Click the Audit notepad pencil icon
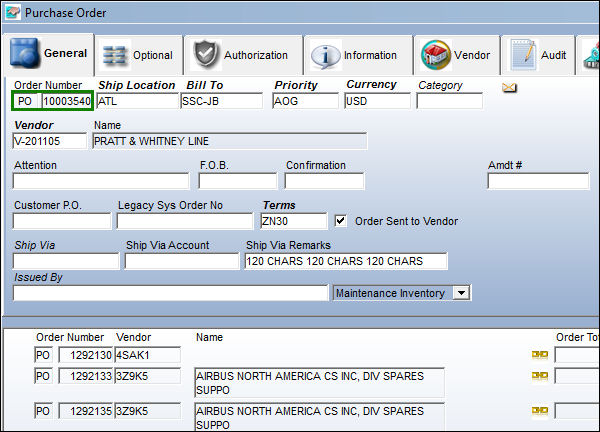The image size is (600, 432). point(523,54)
